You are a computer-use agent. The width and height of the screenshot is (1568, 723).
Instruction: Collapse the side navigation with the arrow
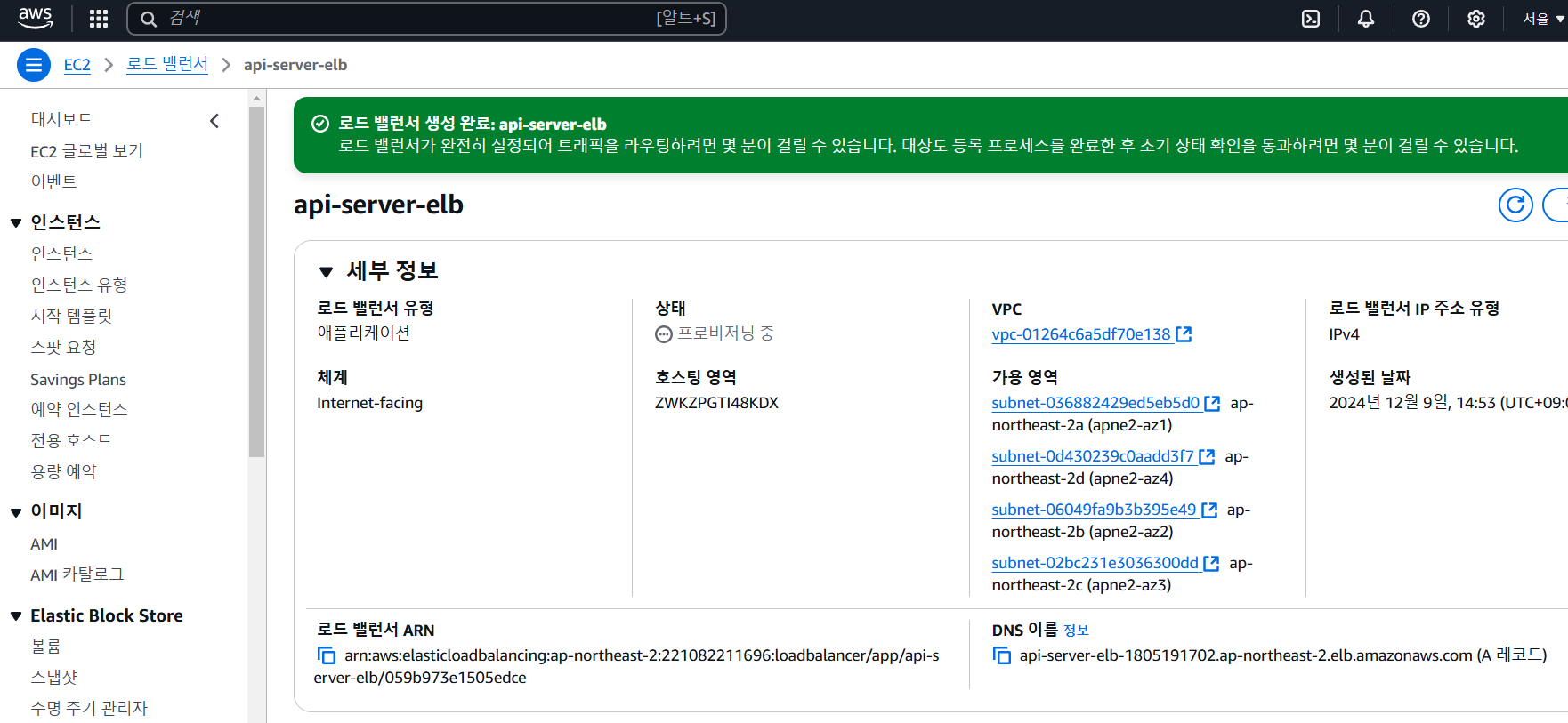point(214,121)
